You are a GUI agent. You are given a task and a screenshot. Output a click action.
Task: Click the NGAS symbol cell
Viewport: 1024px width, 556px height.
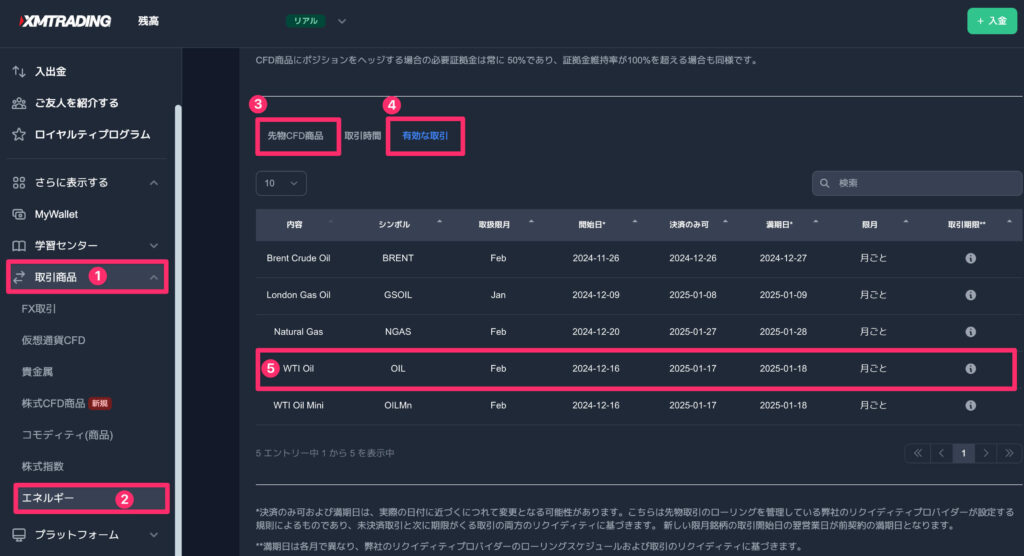point(398,331)
